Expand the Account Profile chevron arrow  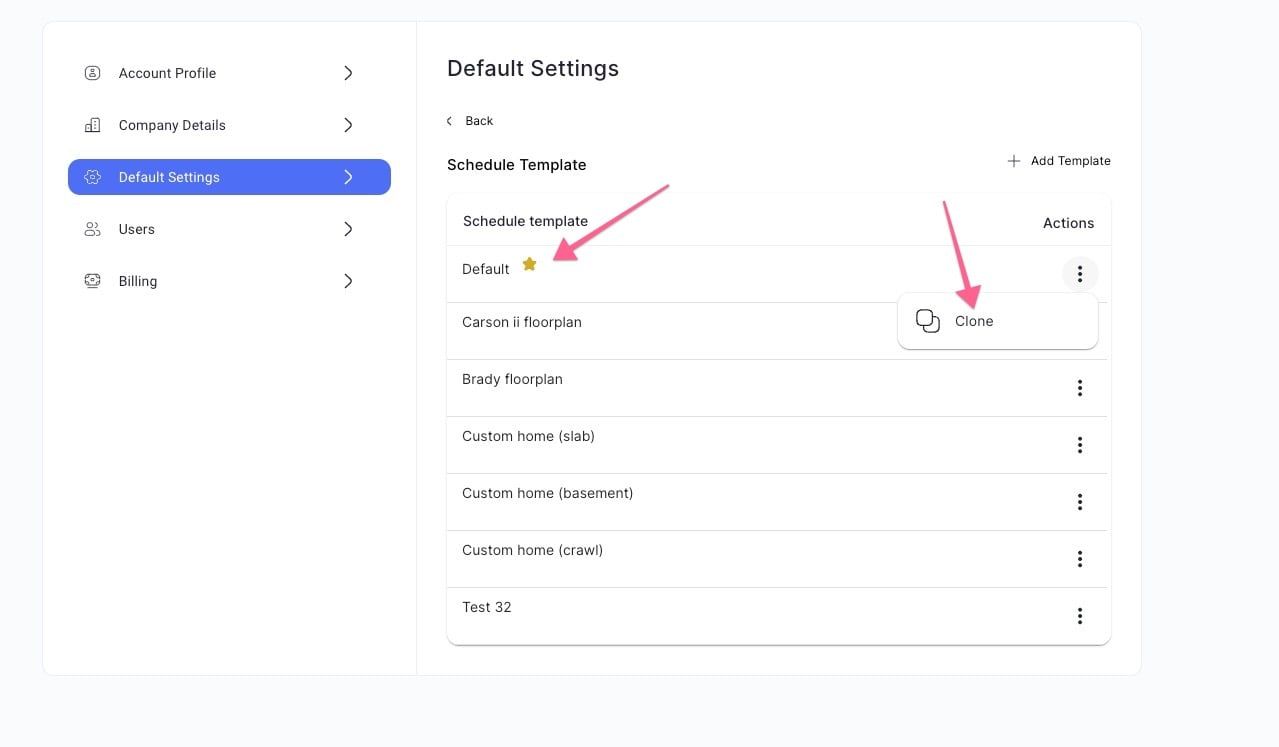click(348, 73)
